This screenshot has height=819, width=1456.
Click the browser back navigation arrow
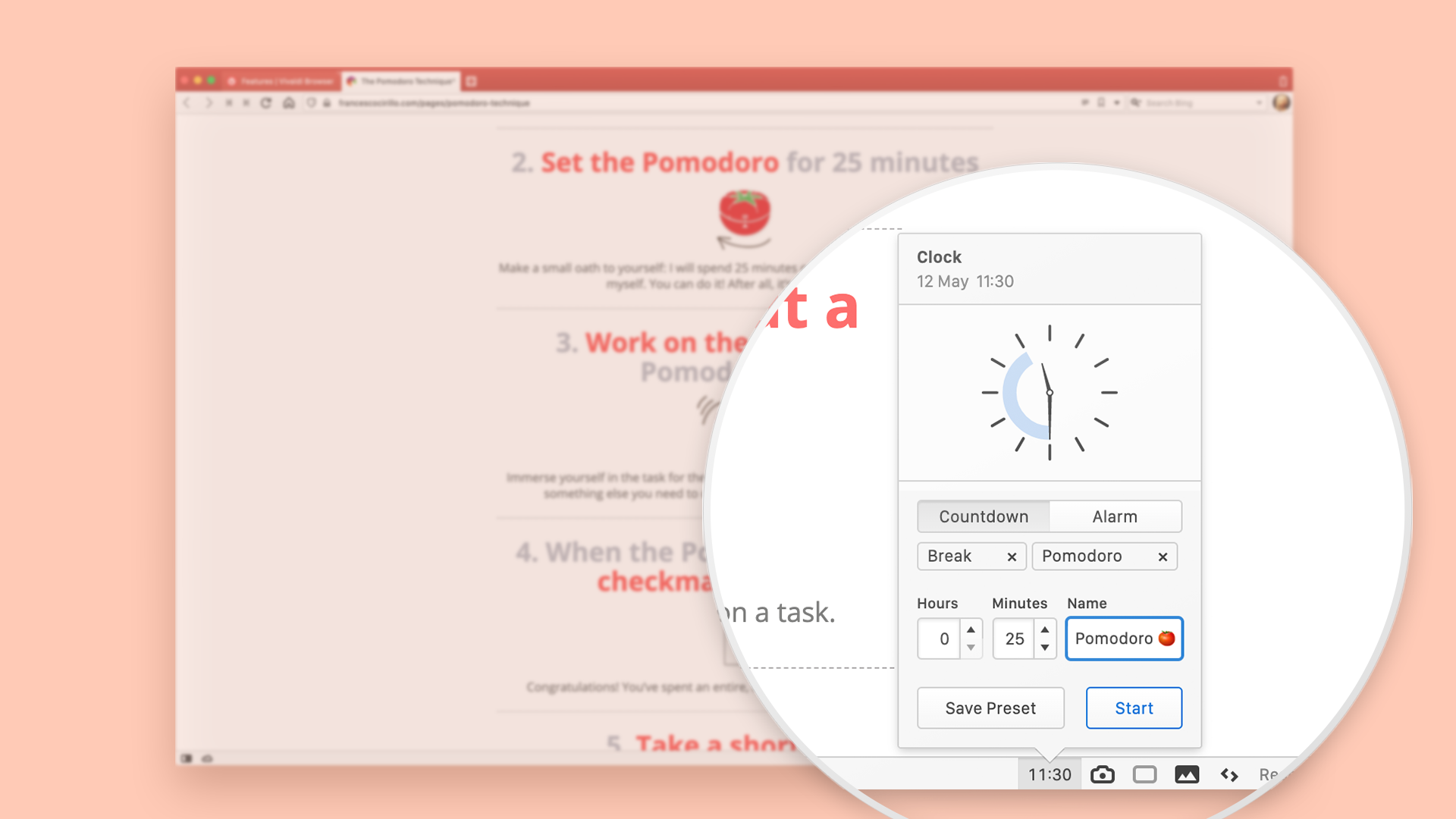click(x=189, y=103)
